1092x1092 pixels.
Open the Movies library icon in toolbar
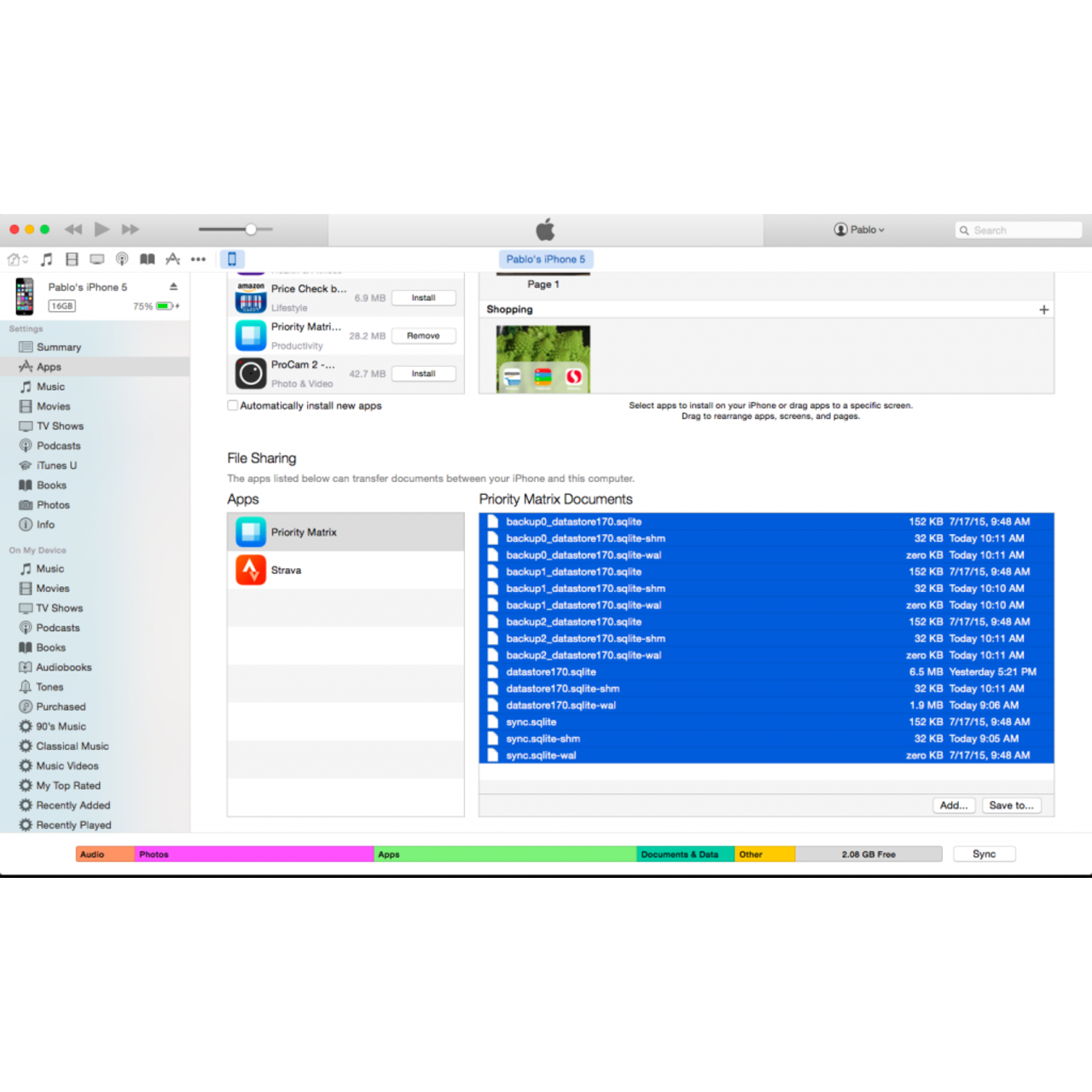(72, 259)
